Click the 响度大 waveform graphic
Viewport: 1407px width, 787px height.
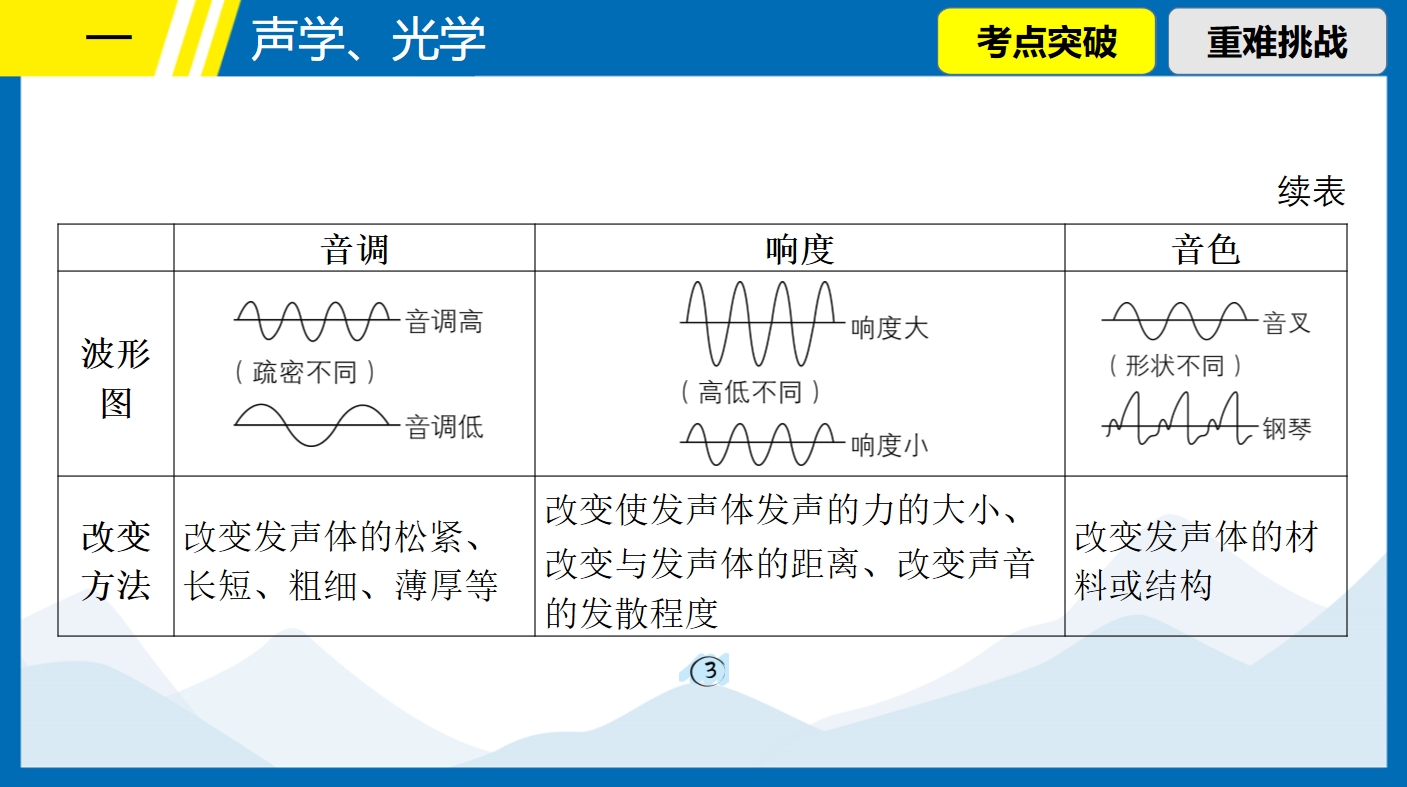tap(762, 323)
